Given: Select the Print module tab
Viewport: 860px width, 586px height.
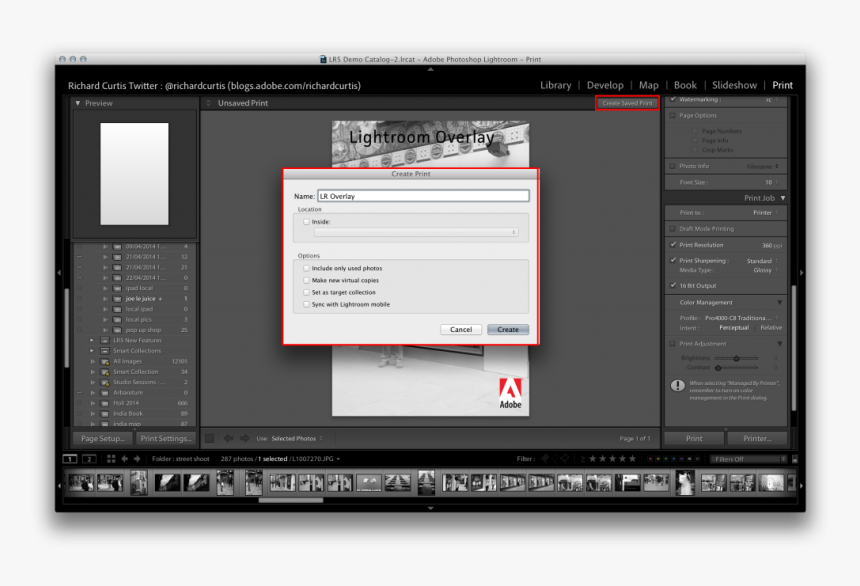Looking at the screenshot, I should 783,85.
